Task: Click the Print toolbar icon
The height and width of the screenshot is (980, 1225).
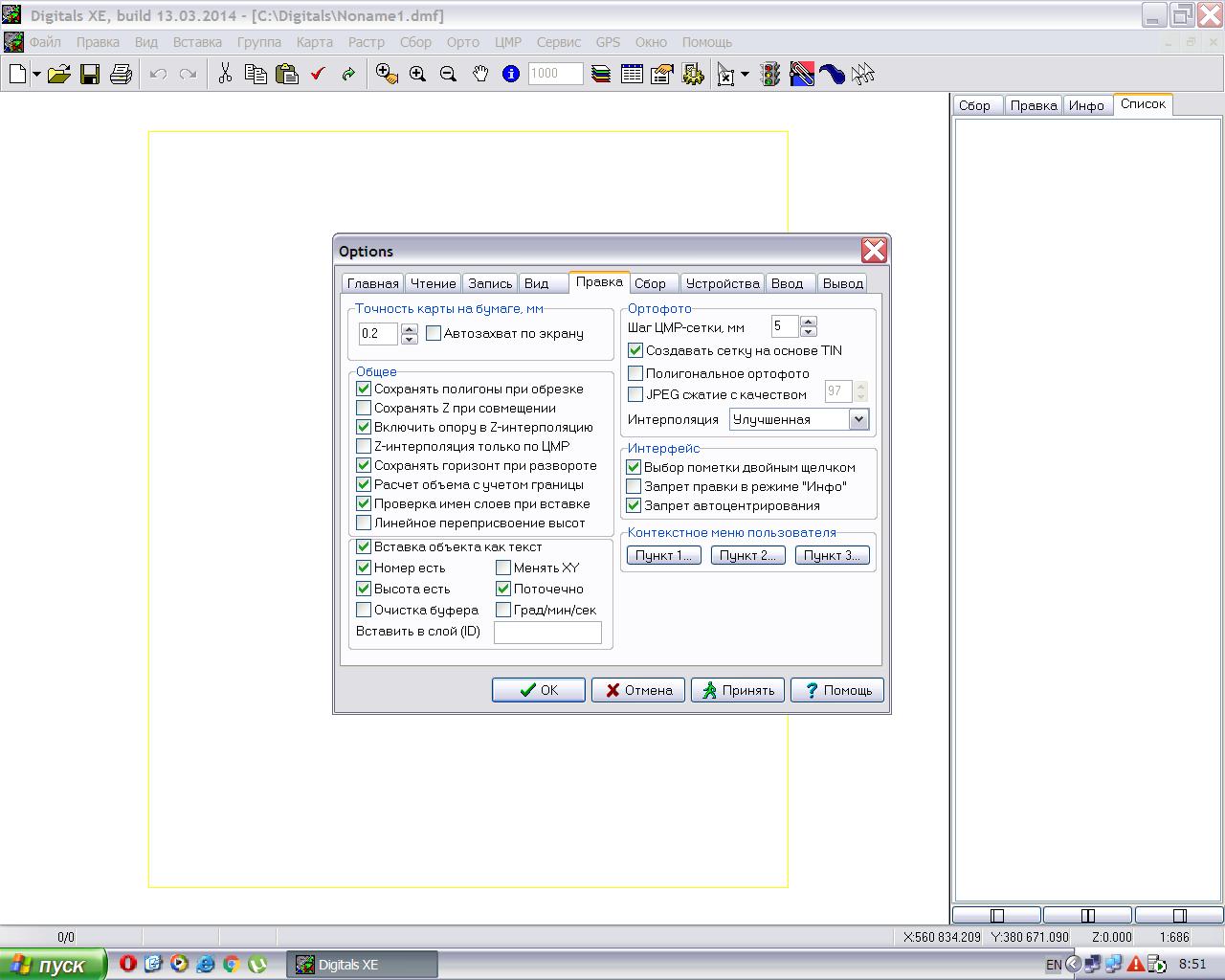Action: pos(121,74)
